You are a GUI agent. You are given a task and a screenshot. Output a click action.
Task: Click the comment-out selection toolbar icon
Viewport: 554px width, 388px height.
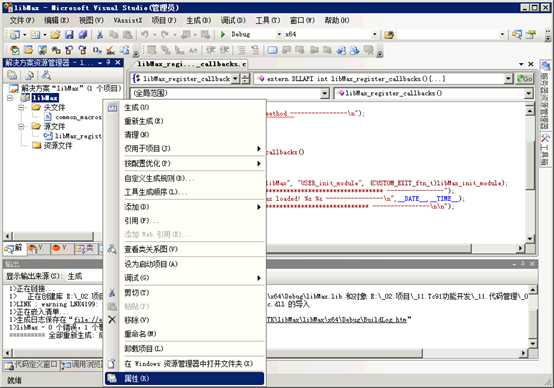tap(241, 50)
